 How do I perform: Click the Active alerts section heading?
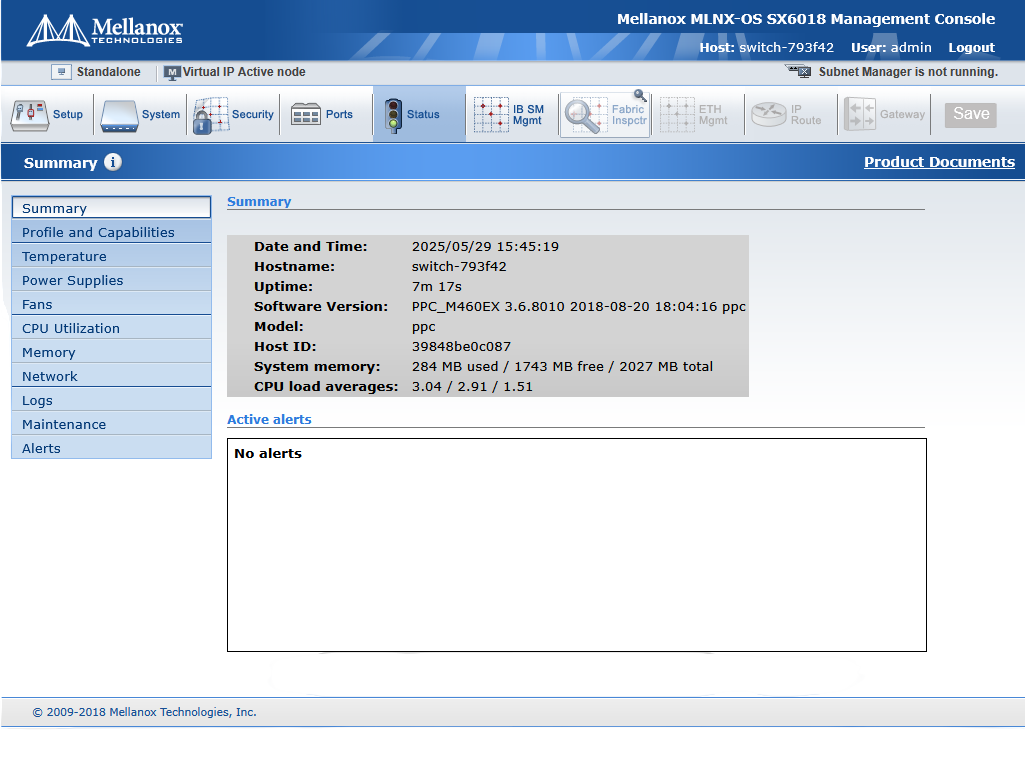269,419
